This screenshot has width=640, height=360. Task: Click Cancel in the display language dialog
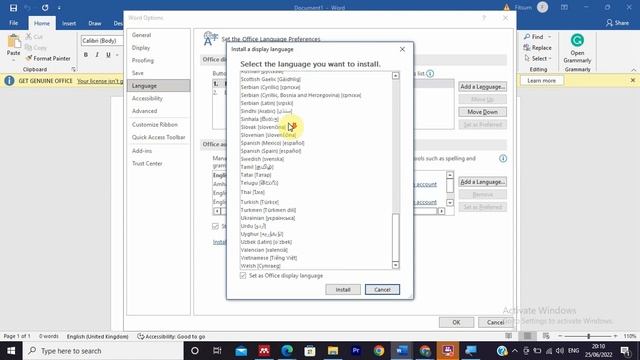tap(382, 289)
